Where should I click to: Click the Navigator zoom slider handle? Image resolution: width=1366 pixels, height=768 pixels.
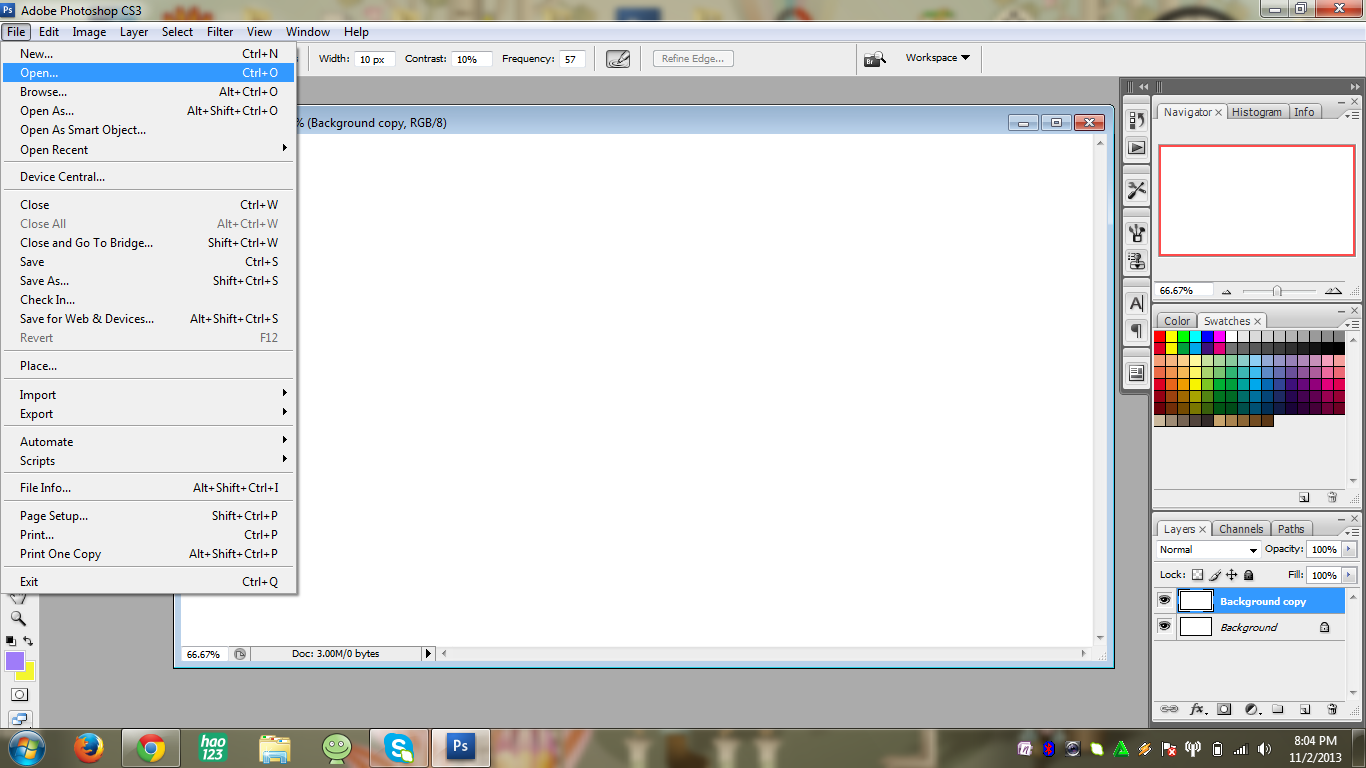point(1277,291)
